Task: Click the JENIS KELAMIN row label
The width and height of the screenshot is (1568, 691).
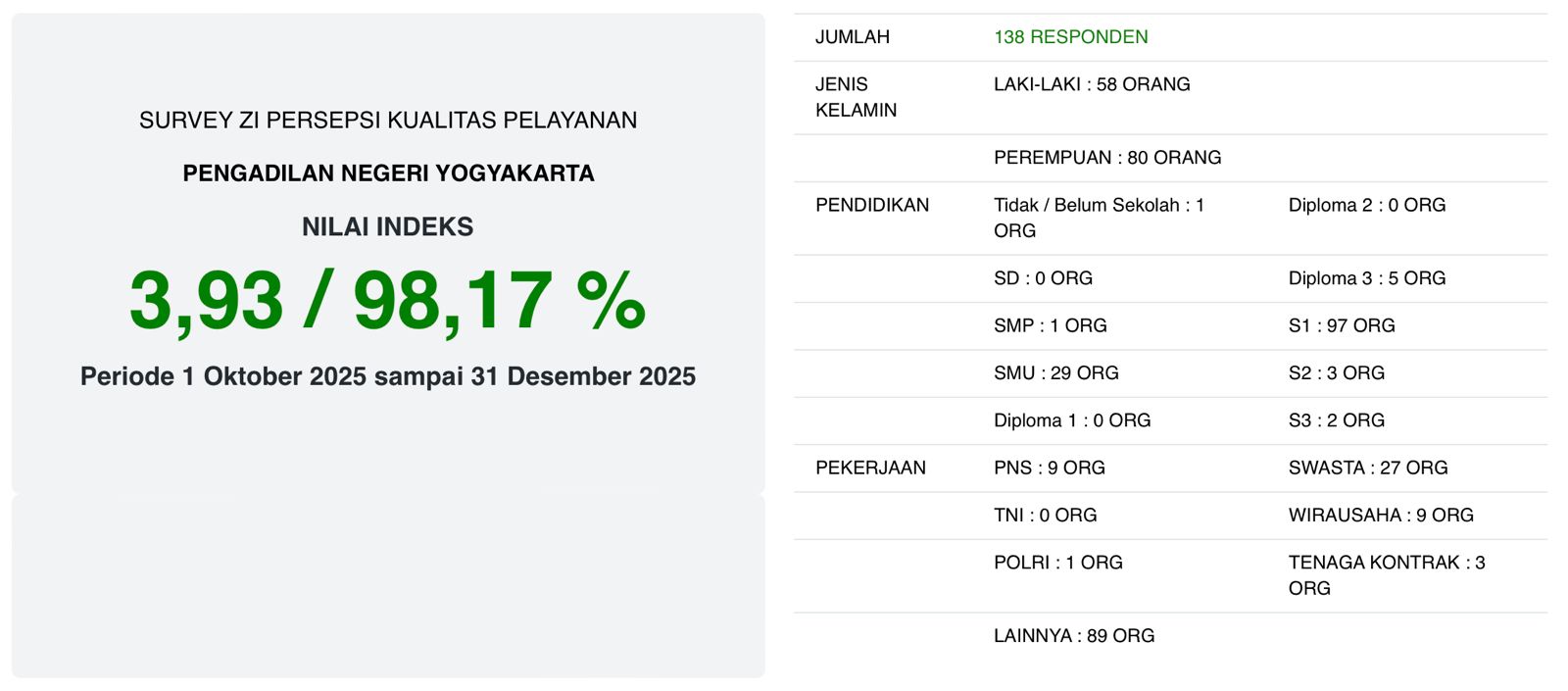Action: (856, 97)
